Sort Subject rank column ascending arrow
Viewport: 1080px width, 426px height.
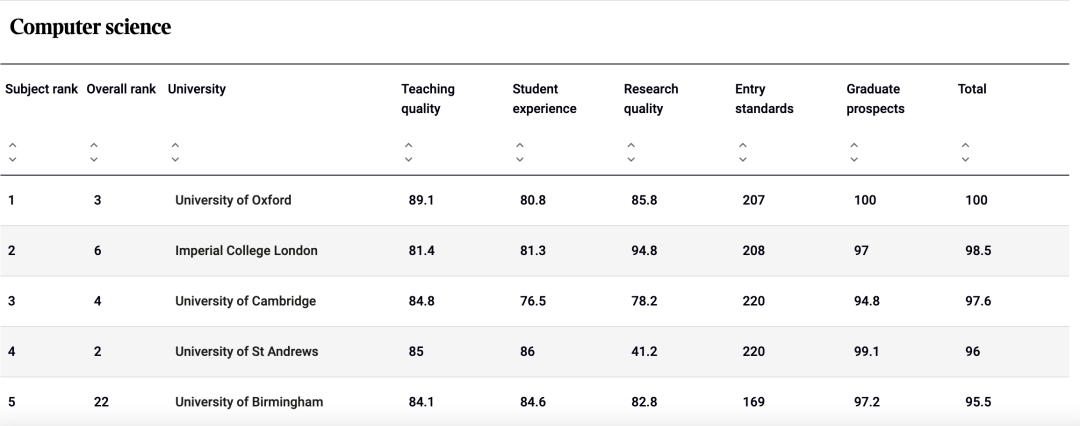(x=12, y=145)
